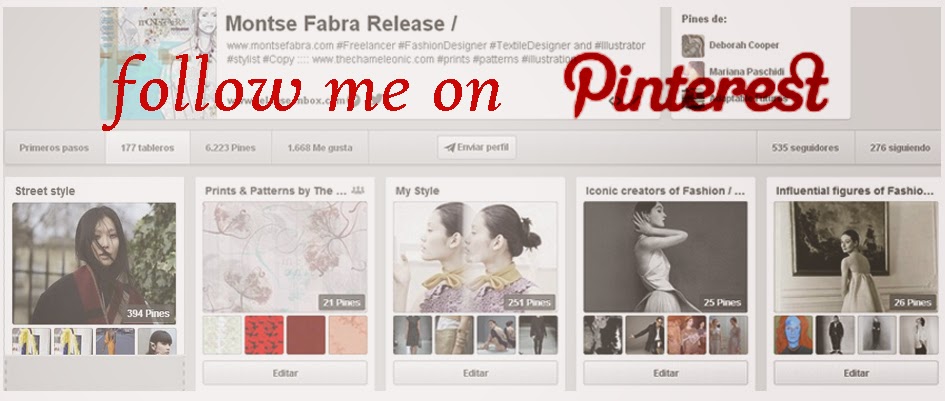
Task: Select the red patterned swatch thumbnail
Action: point(264,335)
